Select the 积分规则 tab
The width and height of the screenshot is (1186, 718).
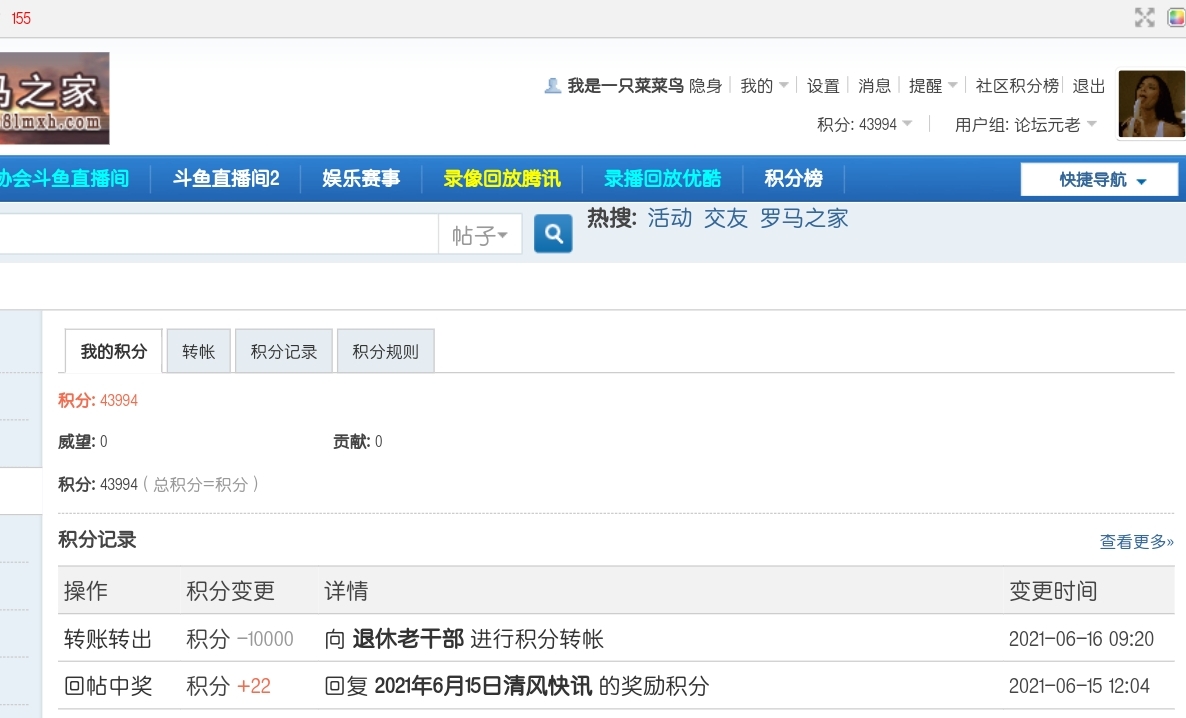385,352
